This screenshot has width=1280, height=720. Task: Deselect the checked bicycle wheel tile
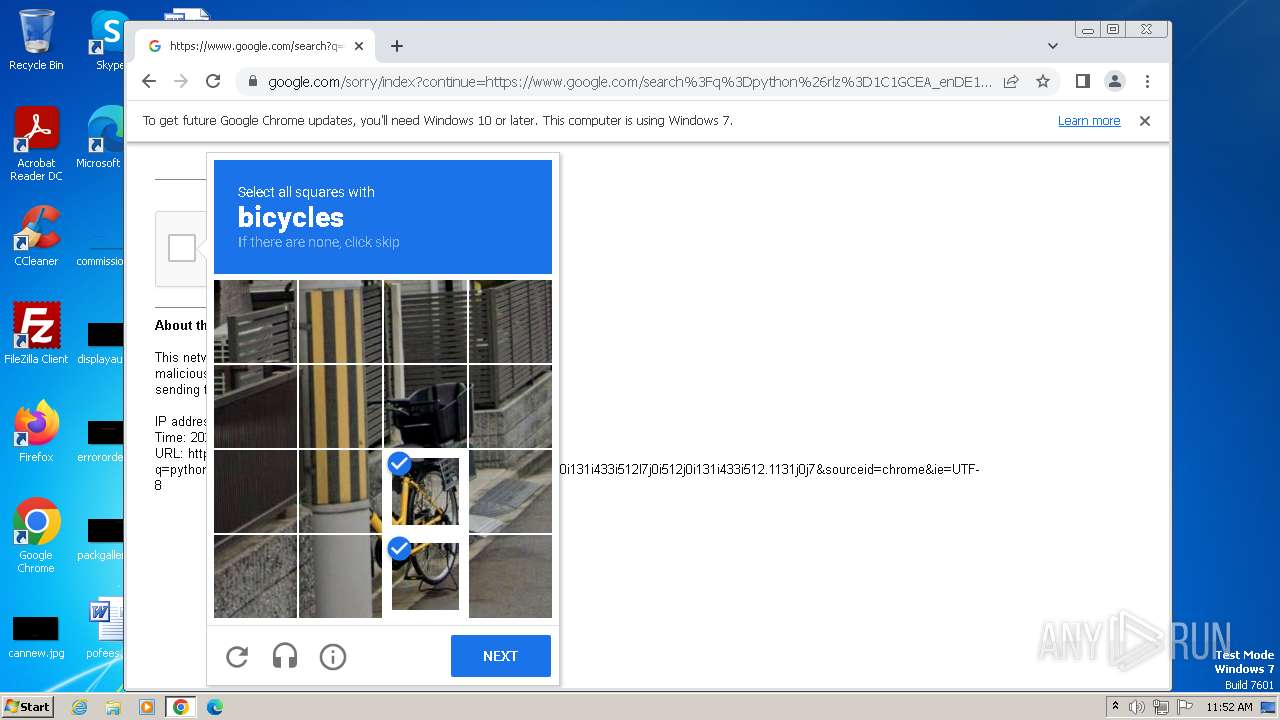[425, 576]
